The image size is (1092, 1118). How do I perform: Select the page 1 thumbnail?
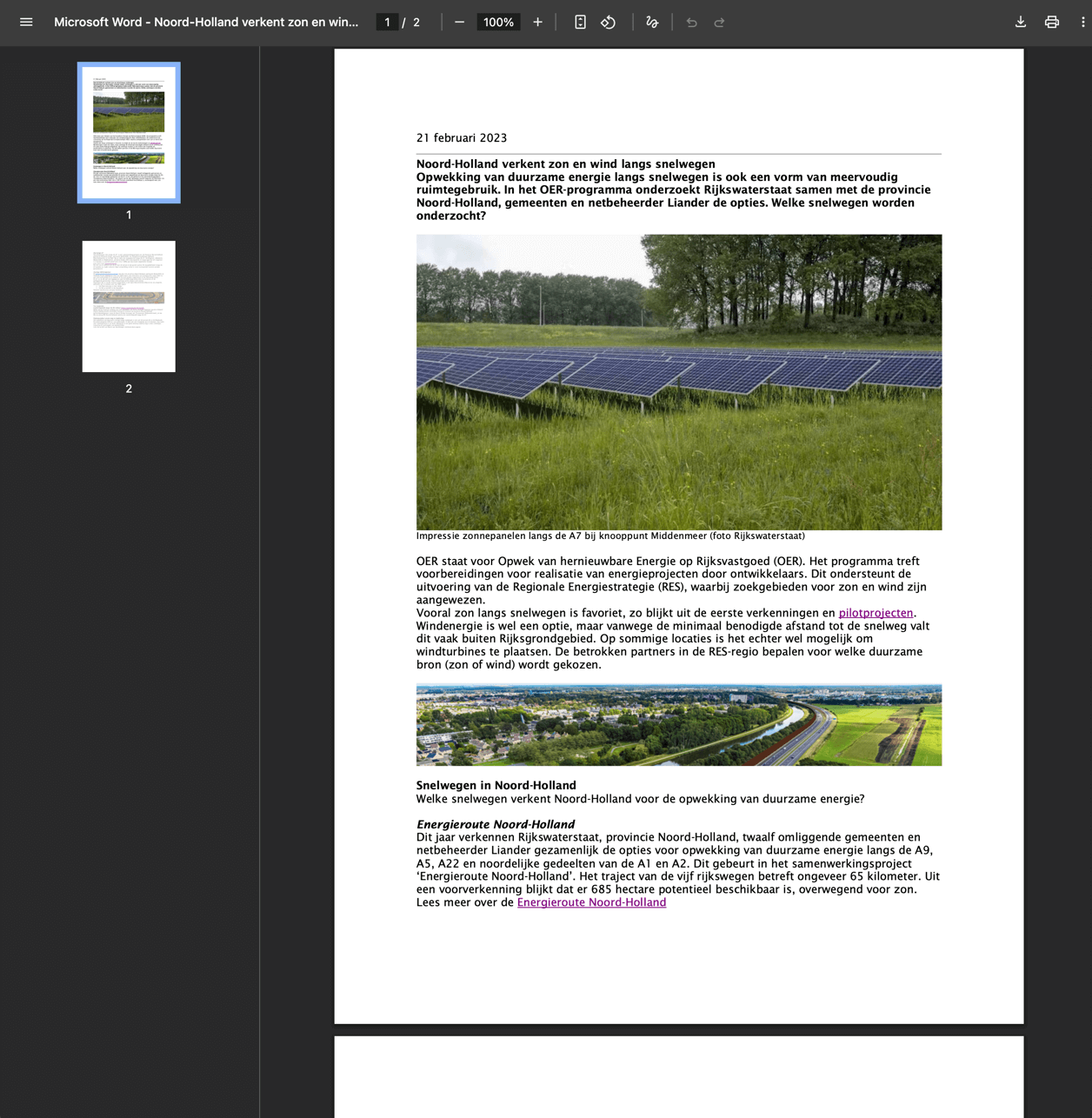[129, 132]
